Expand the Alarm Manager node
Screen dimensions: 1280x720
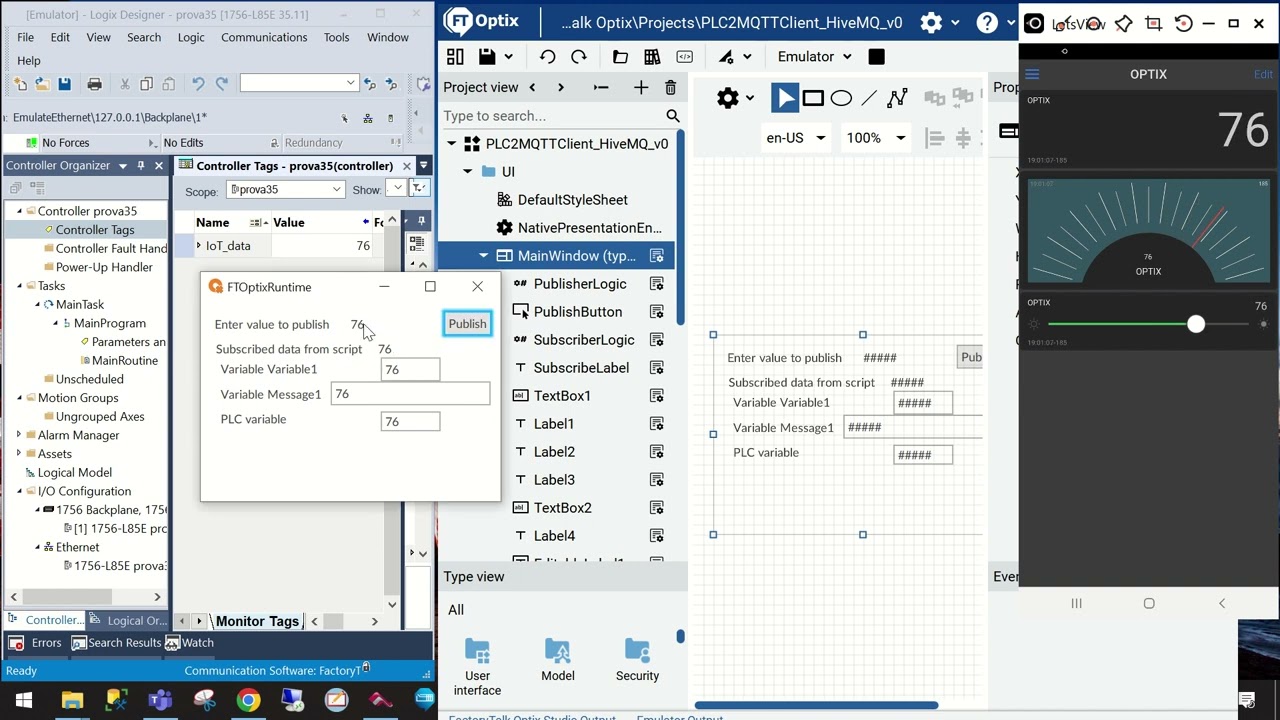(x=19, y=435)
